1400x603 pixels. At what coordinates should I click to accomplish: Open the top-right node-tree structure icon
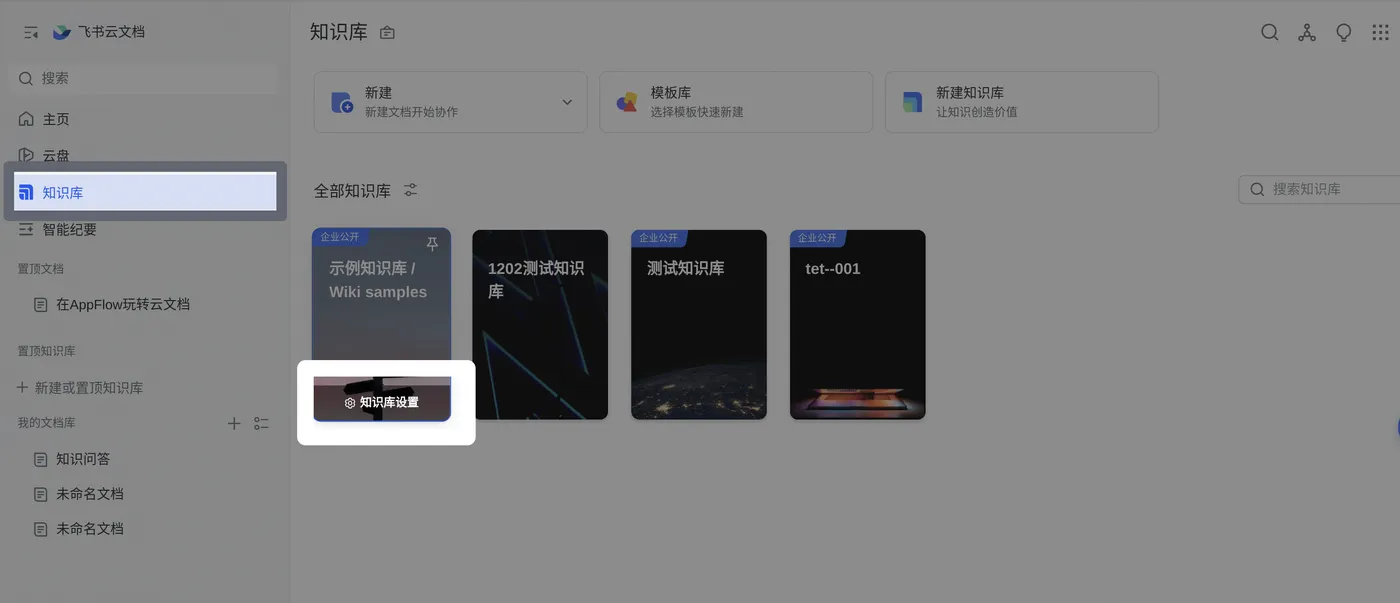pos(1307,32)
